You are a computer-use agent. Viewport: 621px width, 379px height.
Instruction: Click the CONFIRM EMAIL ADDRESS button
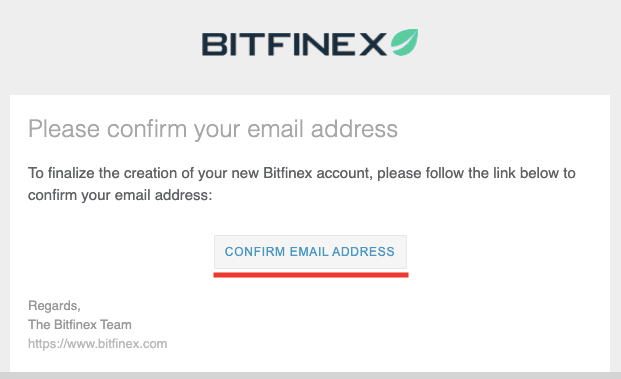pos(310,252)
